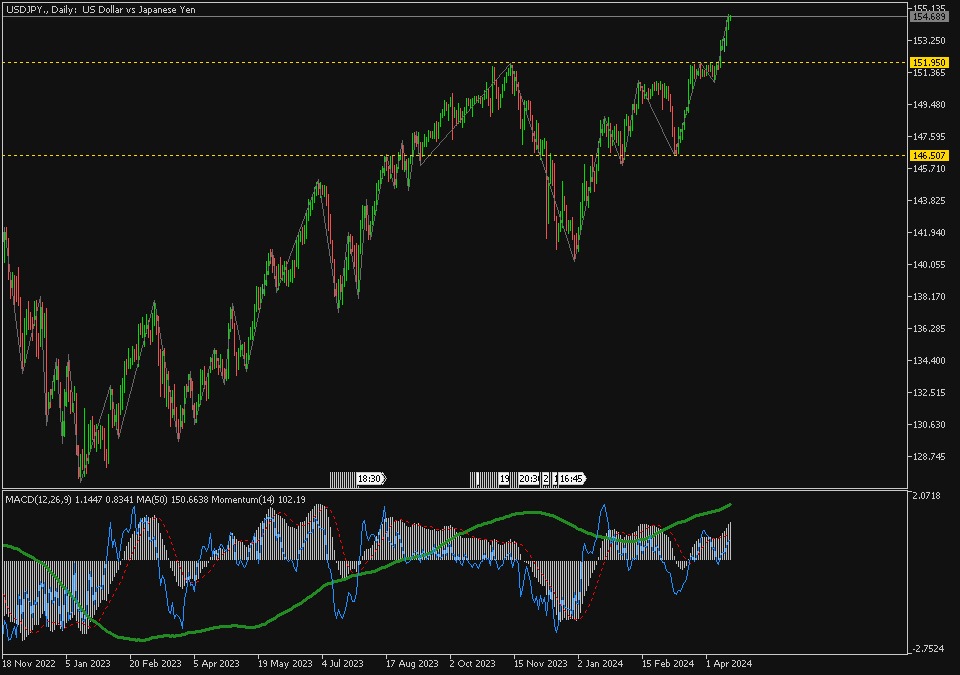960x675 pixels.
Task: Click the '2 Oct 2023' date on time axis
Action: point(472,663)
